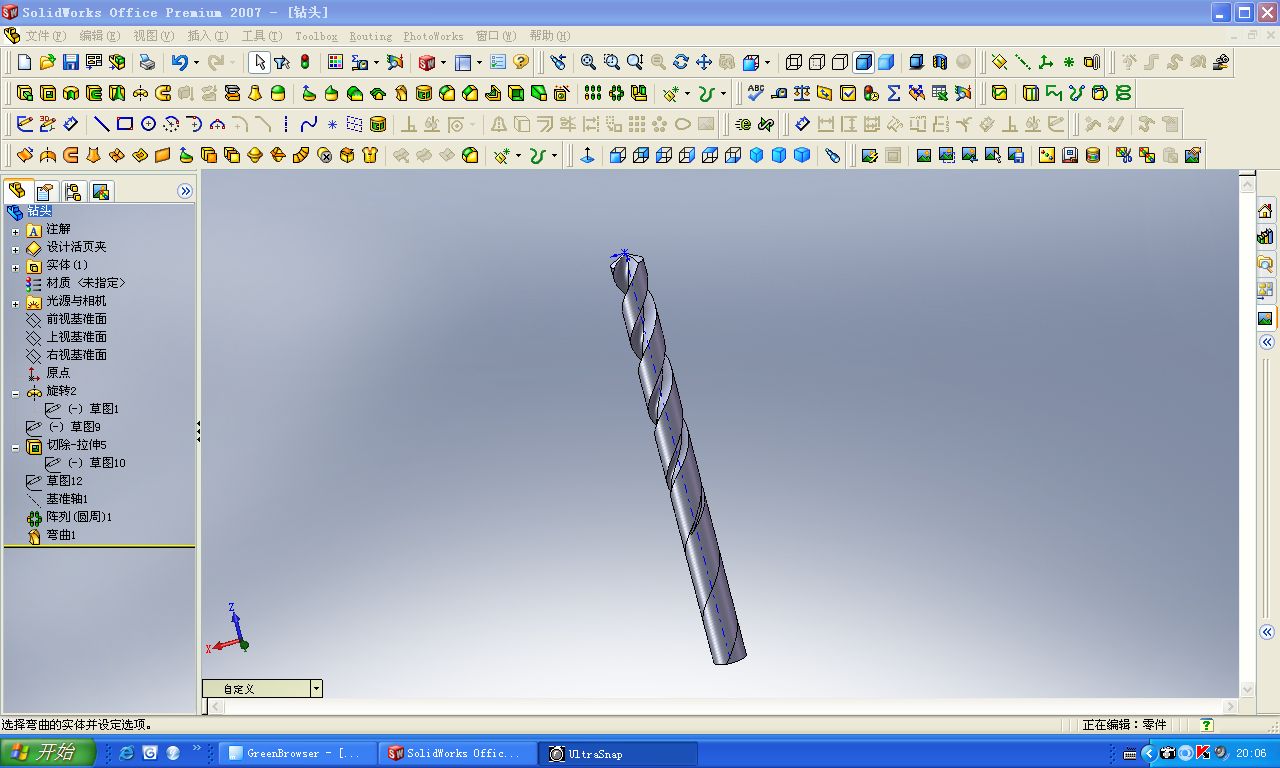Switch to UltraSnap taskbar button
The height and width of the screenshot is (768, 1280).
point(618,753)
